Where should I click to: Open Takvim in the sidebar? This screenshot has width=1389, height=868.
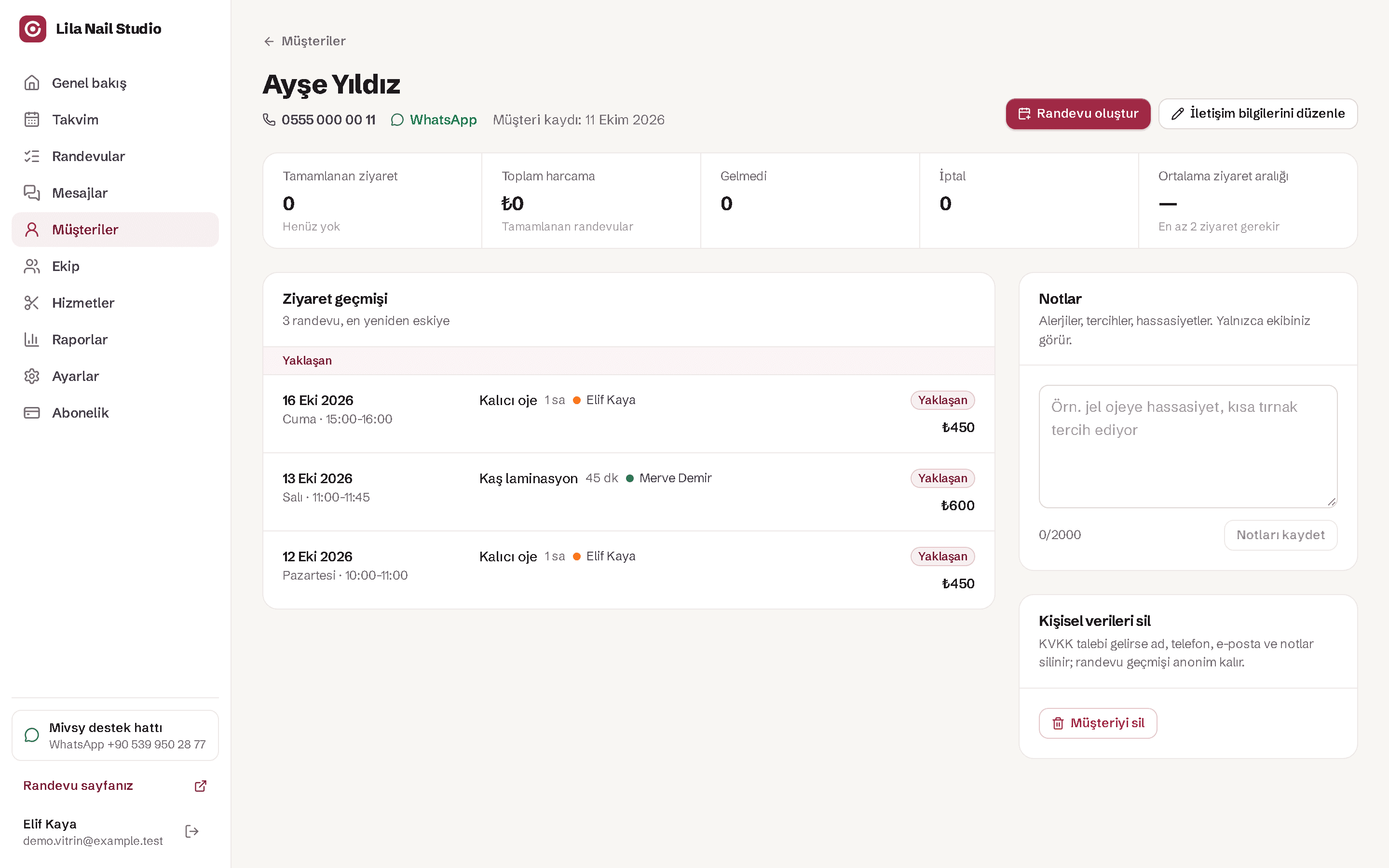pos(115,120)
